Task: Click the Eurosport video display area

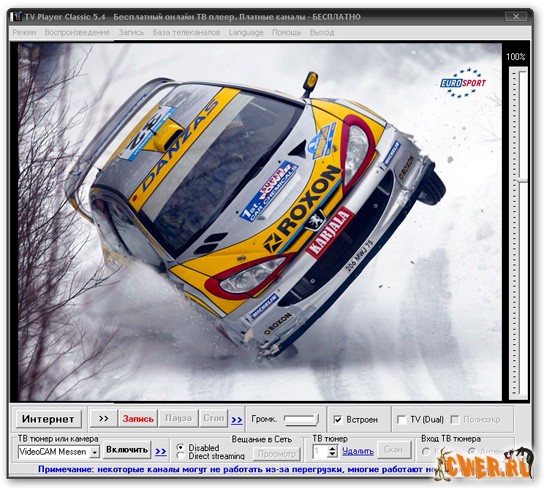Action: tap(260, 222)
